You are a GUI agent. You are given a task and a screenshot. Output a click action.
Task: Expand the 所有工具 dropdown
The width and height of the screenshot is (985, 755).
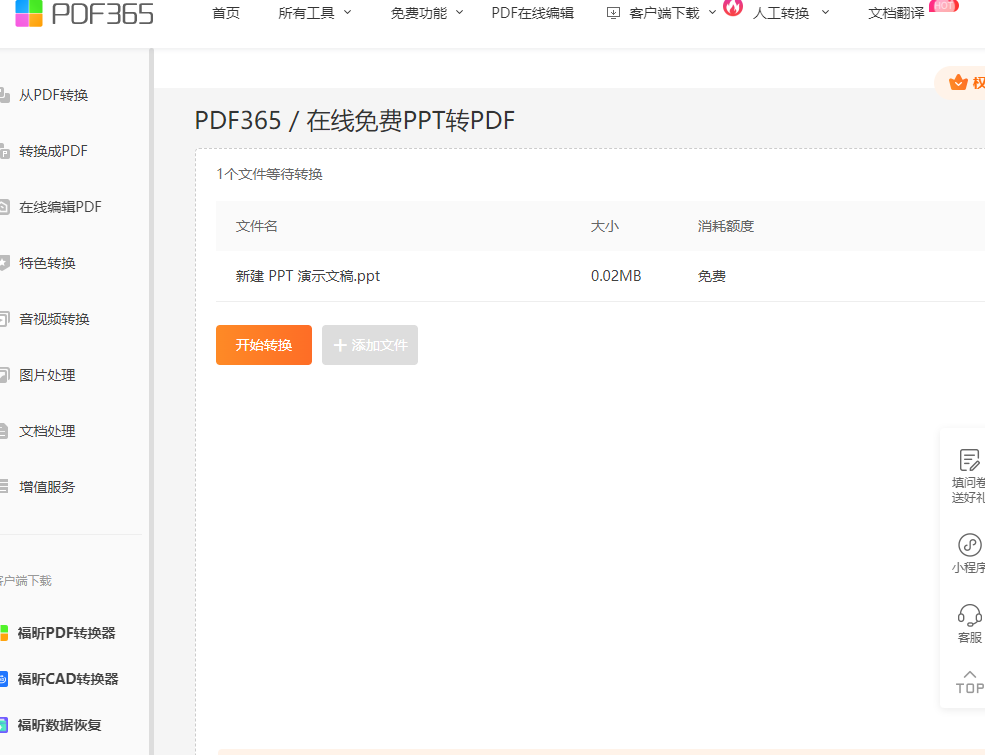315,13
